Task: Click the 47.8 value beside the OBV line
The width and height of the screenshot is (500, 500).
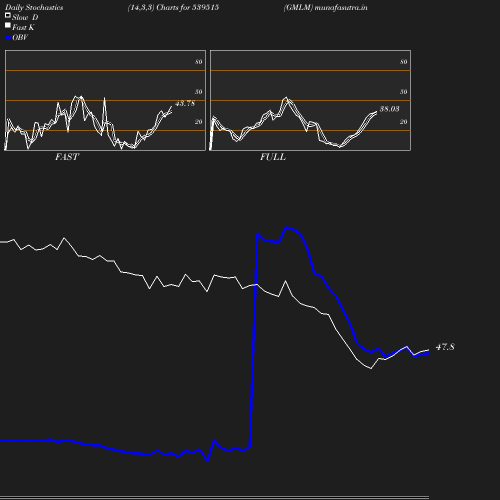Action: pos(445,347)
